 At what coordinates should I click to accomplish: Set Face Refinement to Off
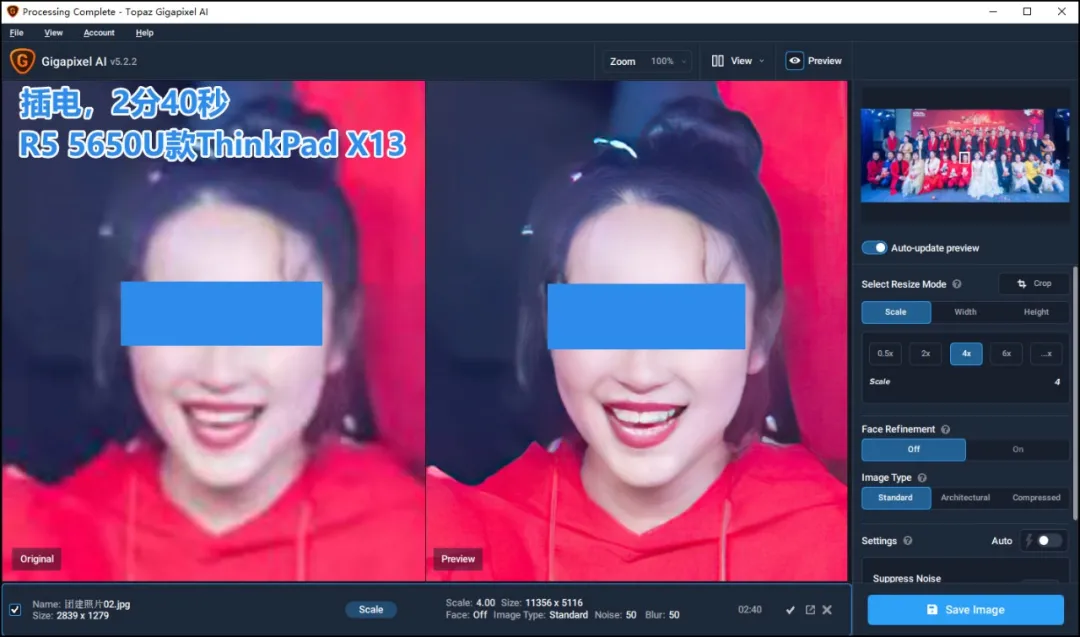pyautogui.click(x=913, y=450)
